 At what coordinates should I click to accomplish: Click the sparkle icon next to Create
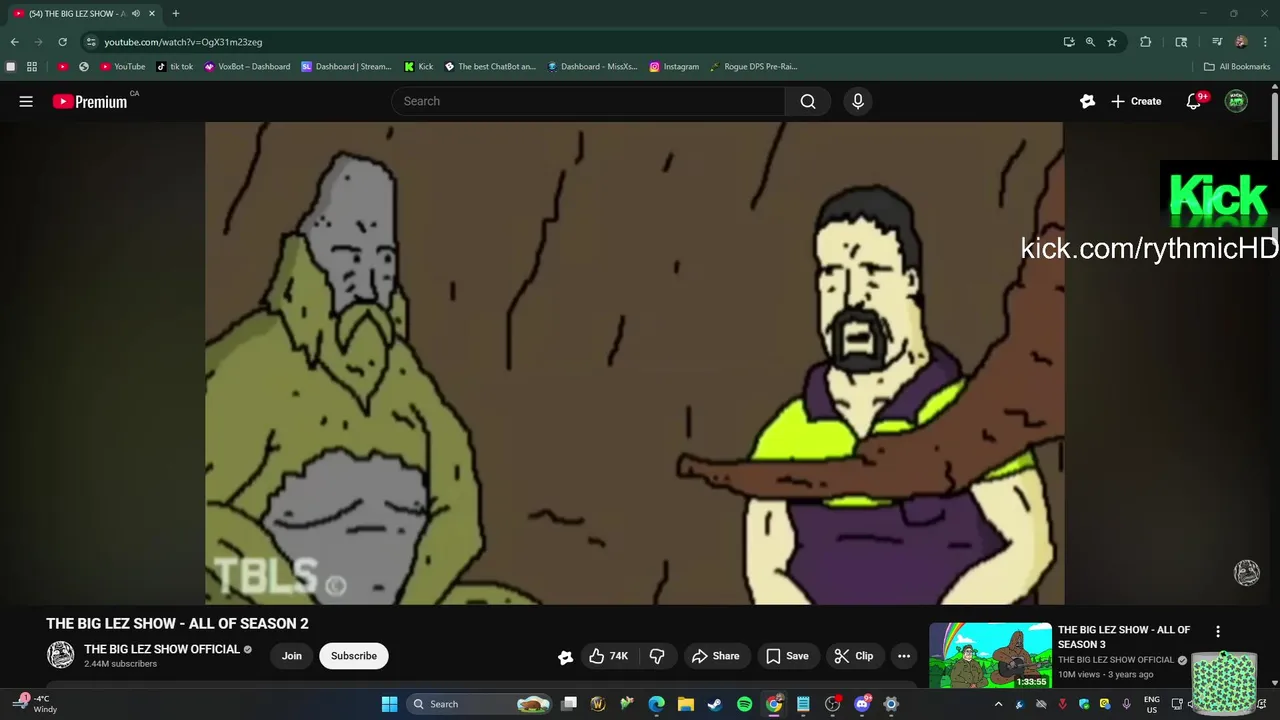pyautogui.click(x=1087, y=101)
